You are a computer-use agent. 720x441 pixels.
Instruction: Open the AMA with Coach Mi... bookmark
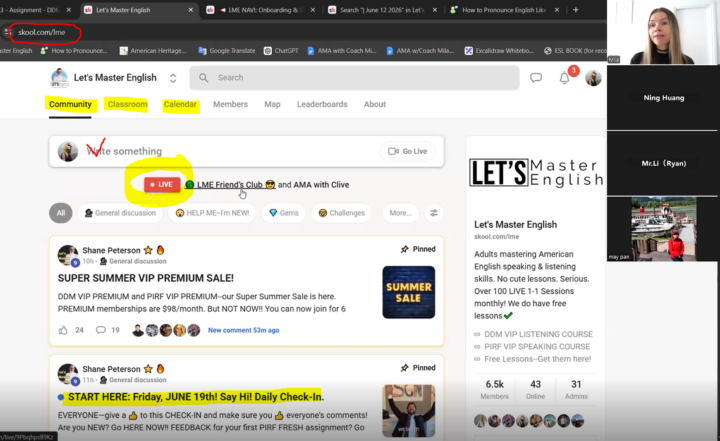click(342, 51)
